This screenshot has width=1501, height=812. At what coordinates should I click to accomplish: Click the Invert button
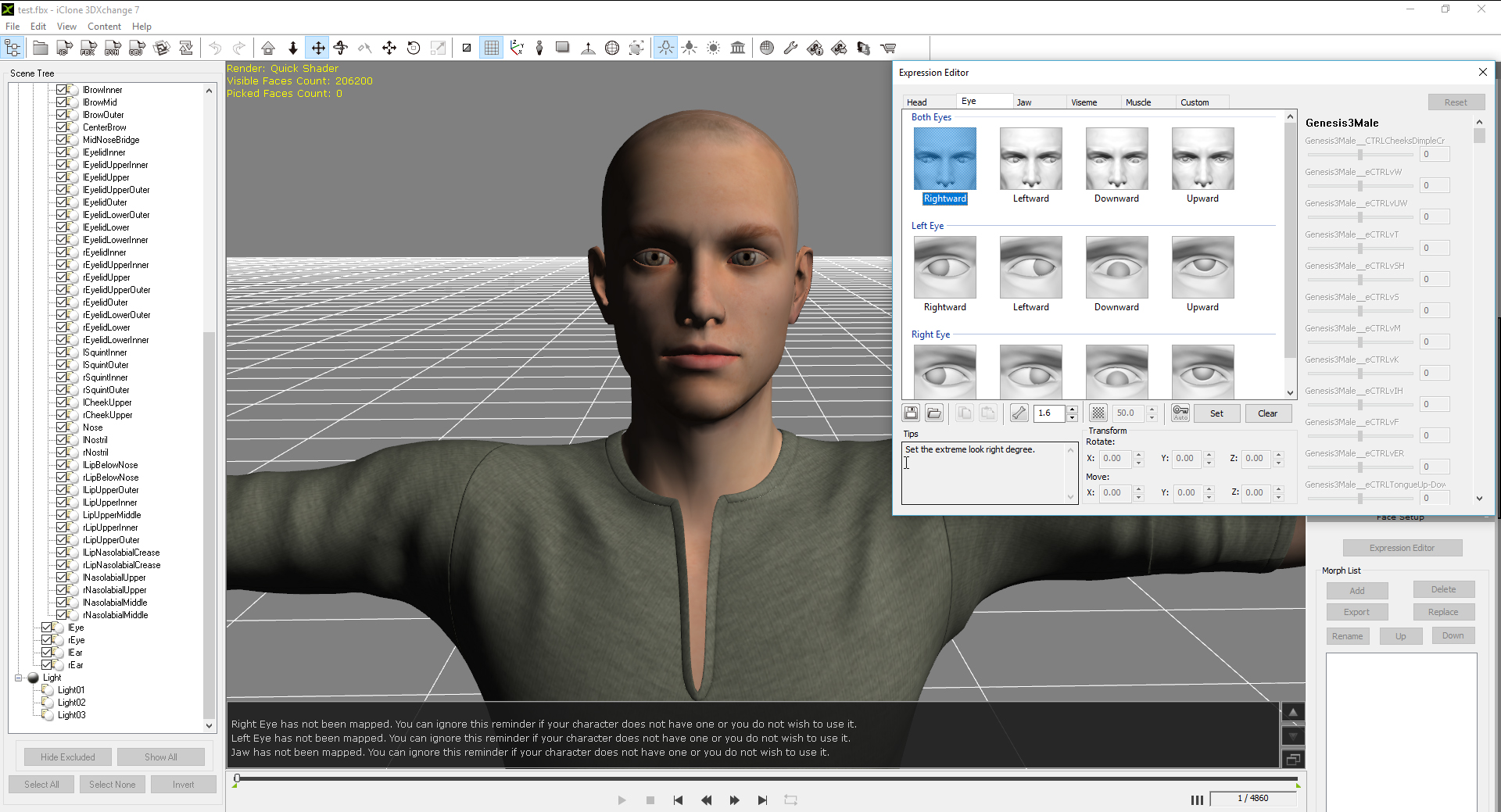click(183, 785)
